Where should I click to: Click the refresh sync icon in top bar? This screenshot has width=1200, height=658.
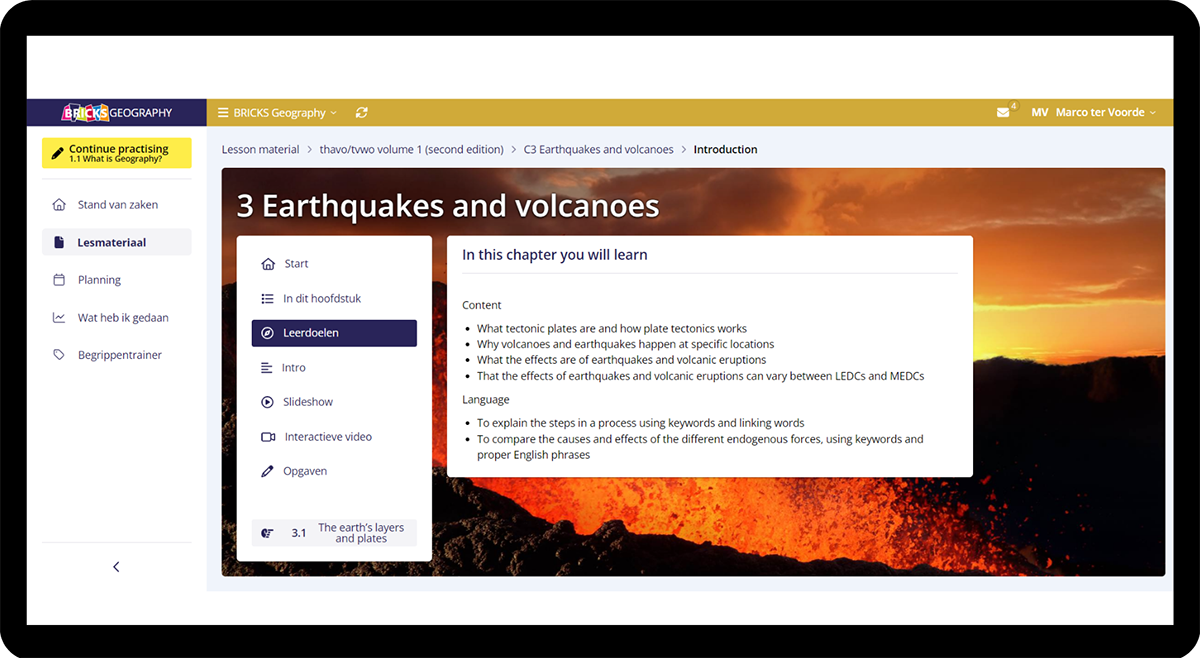pos(361,113)
